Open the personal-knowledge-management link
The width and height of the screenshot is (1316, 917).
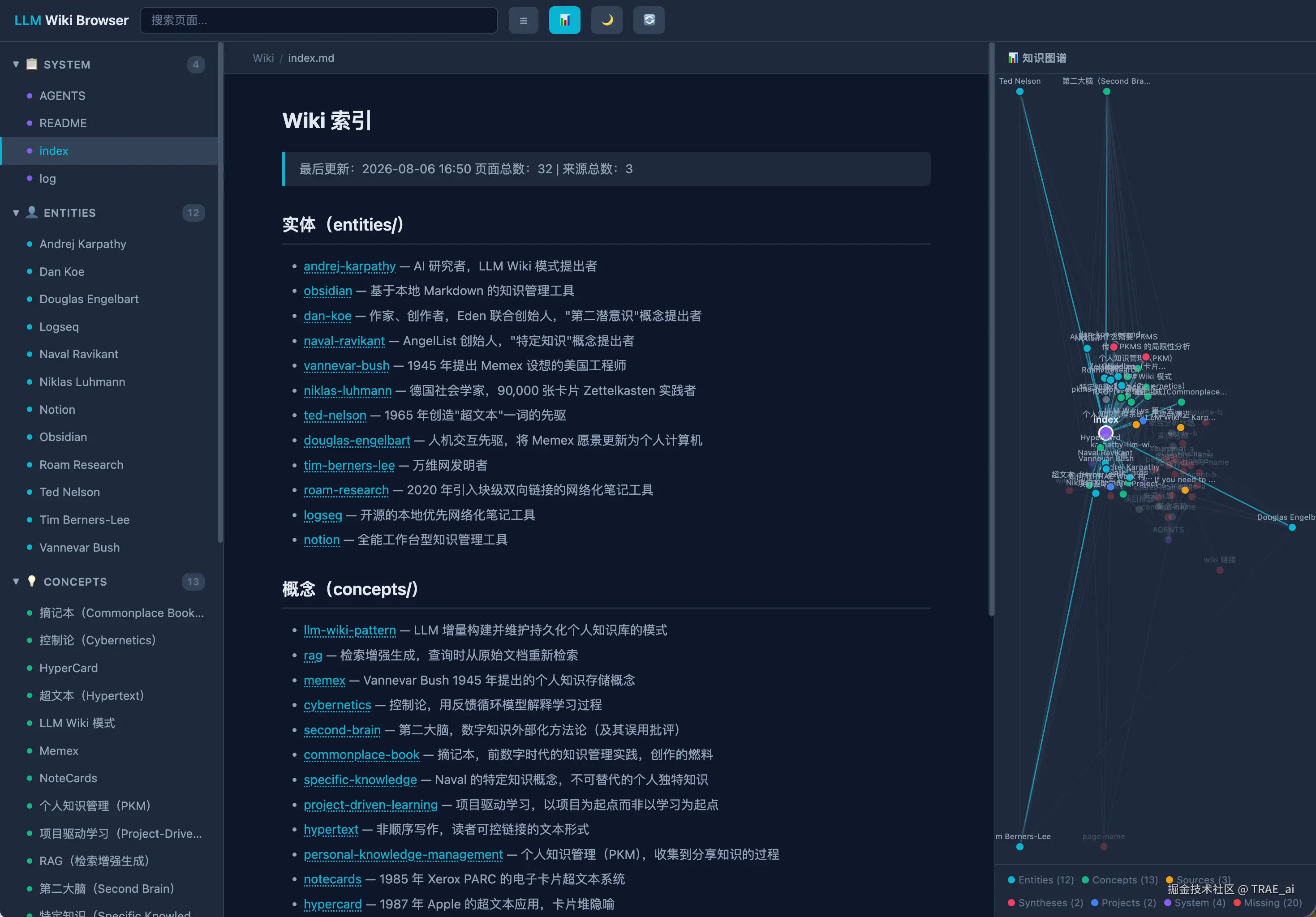point(403,854)
